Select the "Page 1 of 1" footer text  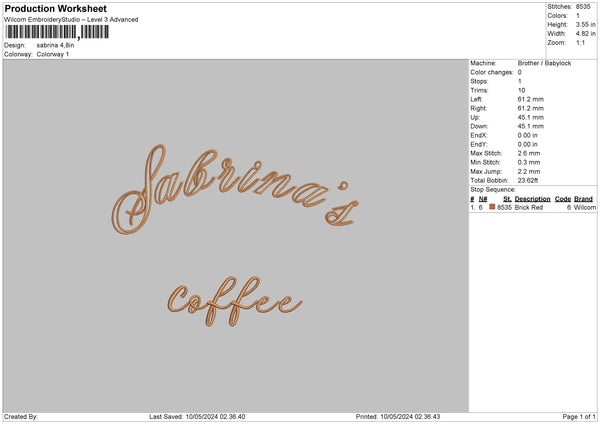[579, 417]
